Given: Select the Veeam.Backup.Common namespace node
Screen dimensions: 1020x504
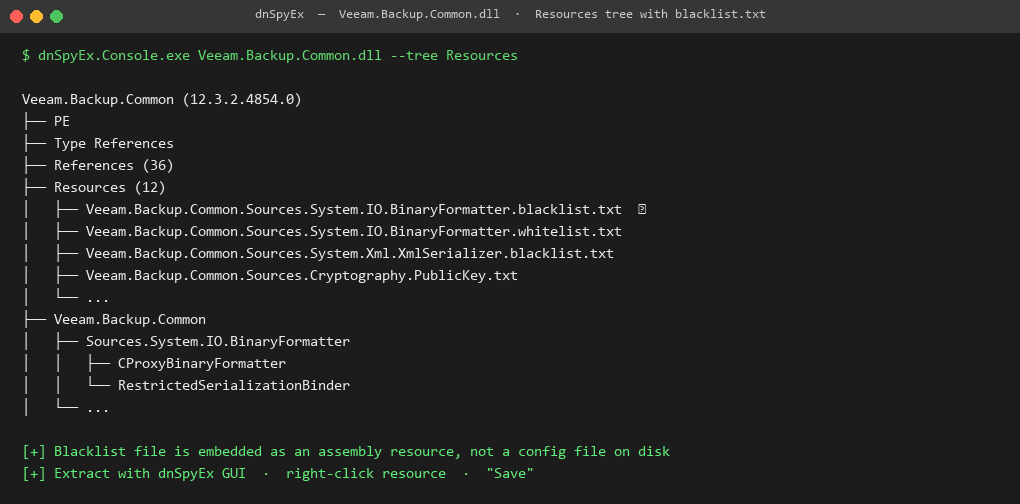Looking at the screenshot, I should (130, 320).
